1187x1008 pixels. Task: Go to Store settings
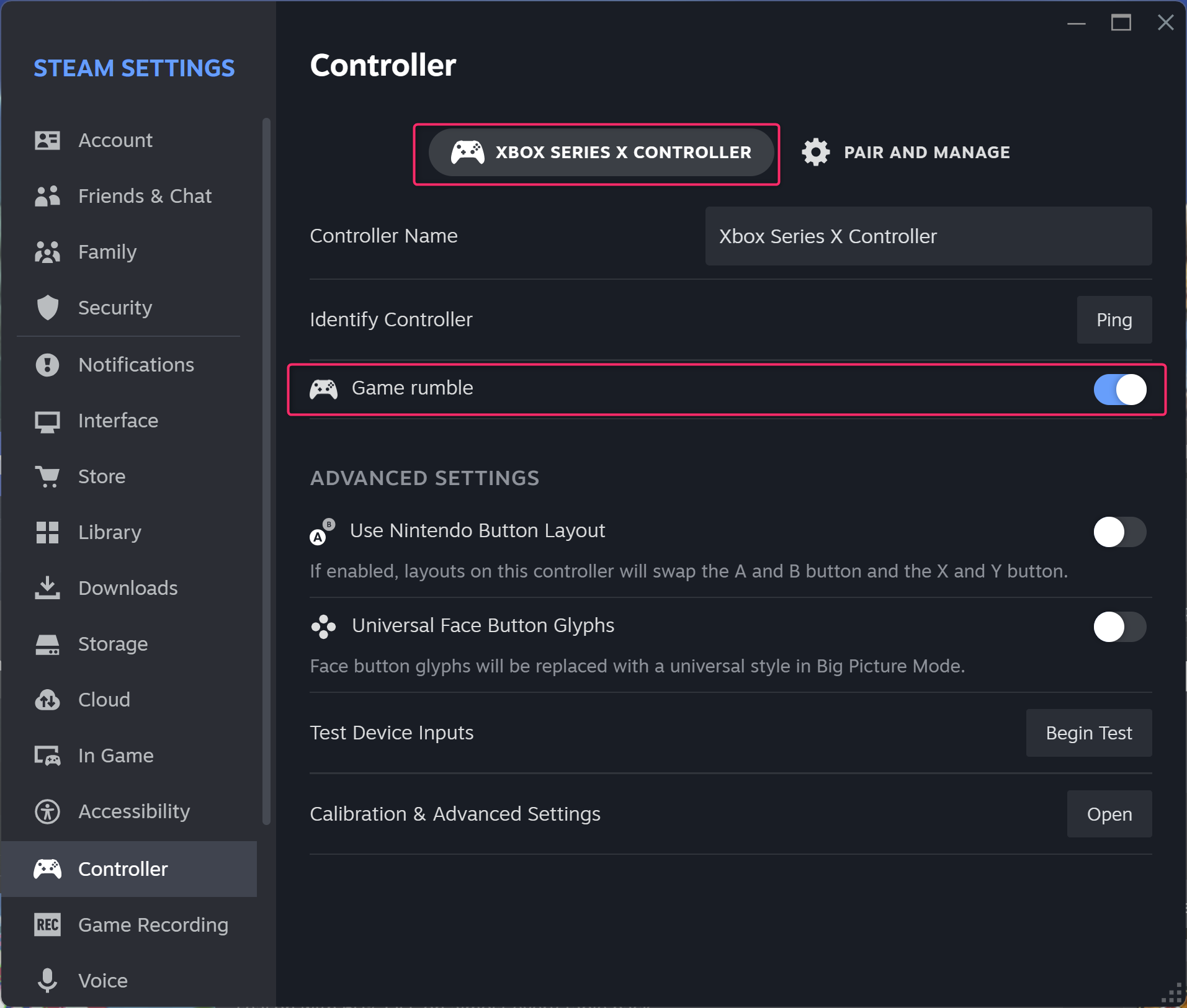coord(129,476)
